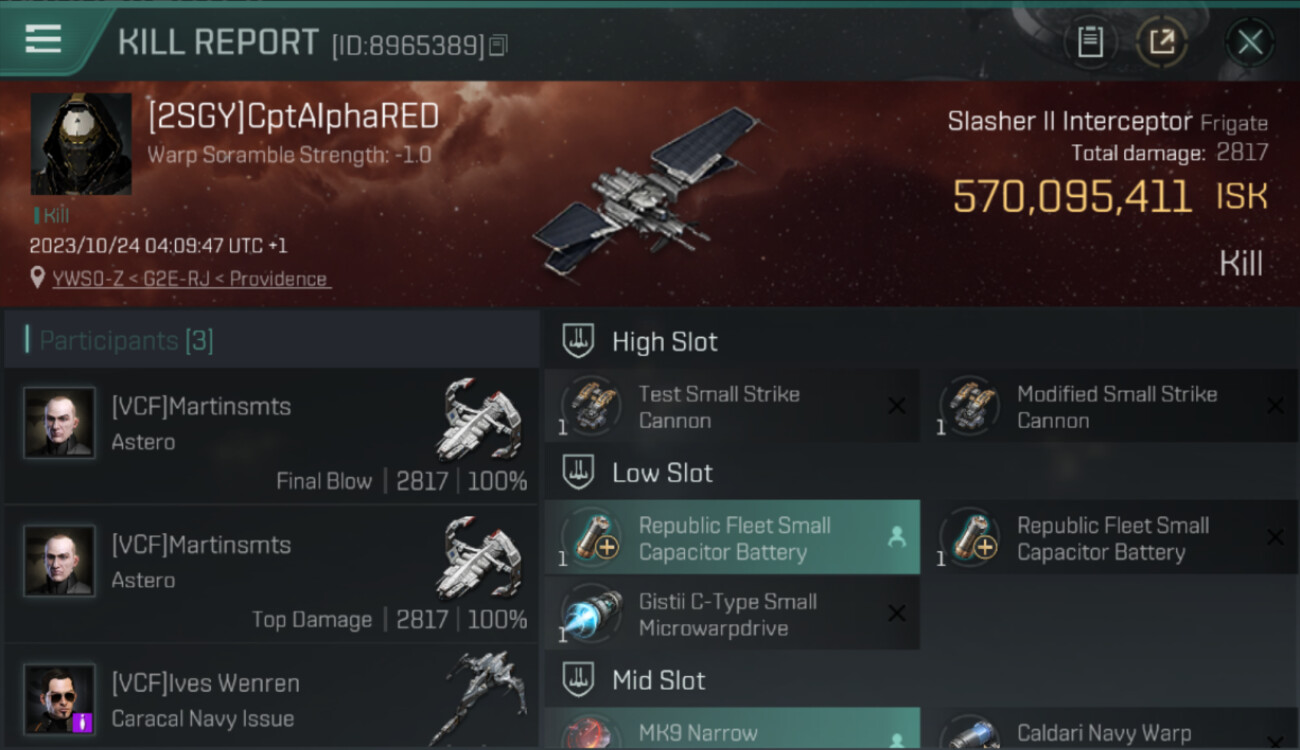Image resolution: width=1300 pixels, height=750 pixels.
Task: Click the Low Slot shield icon
Action: (578, 472)
